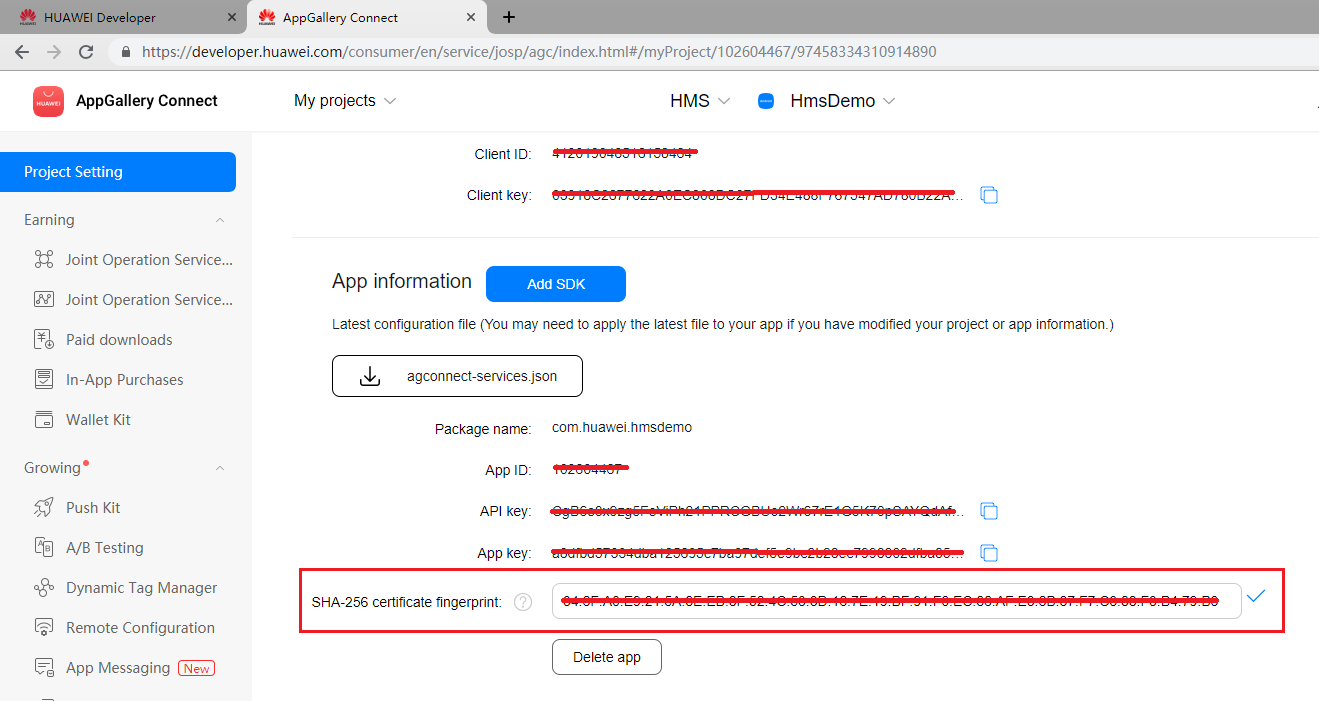Click the site padlock icon
The height and width of the screenshot is (701, 1319).
pyautogui.click(x=126, y=51)
